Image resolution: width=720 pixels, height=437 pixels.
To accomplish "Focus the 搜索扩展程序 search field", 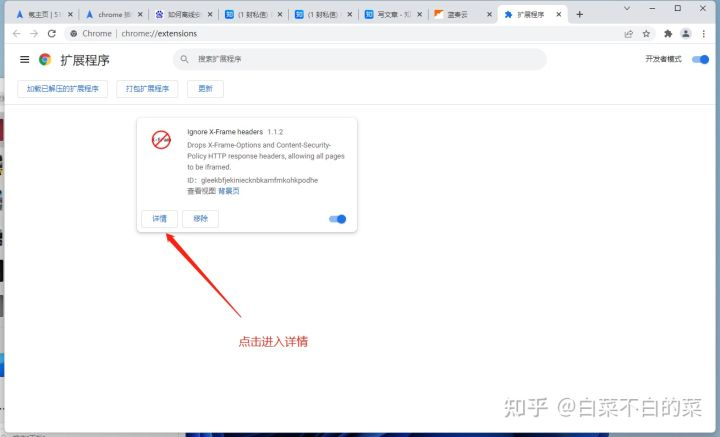I will point(360,59).
